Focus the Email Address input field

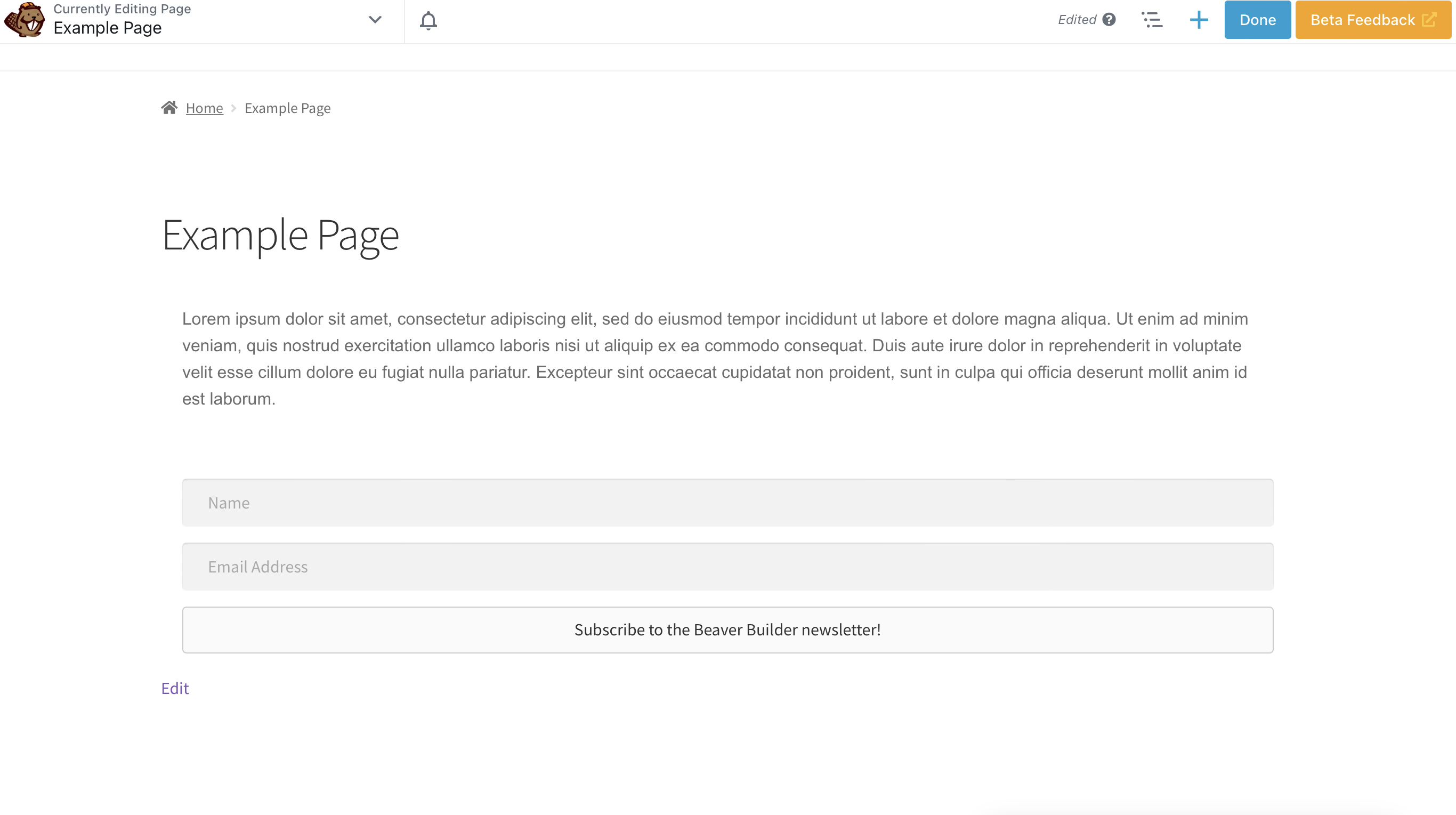pos(727,566)
